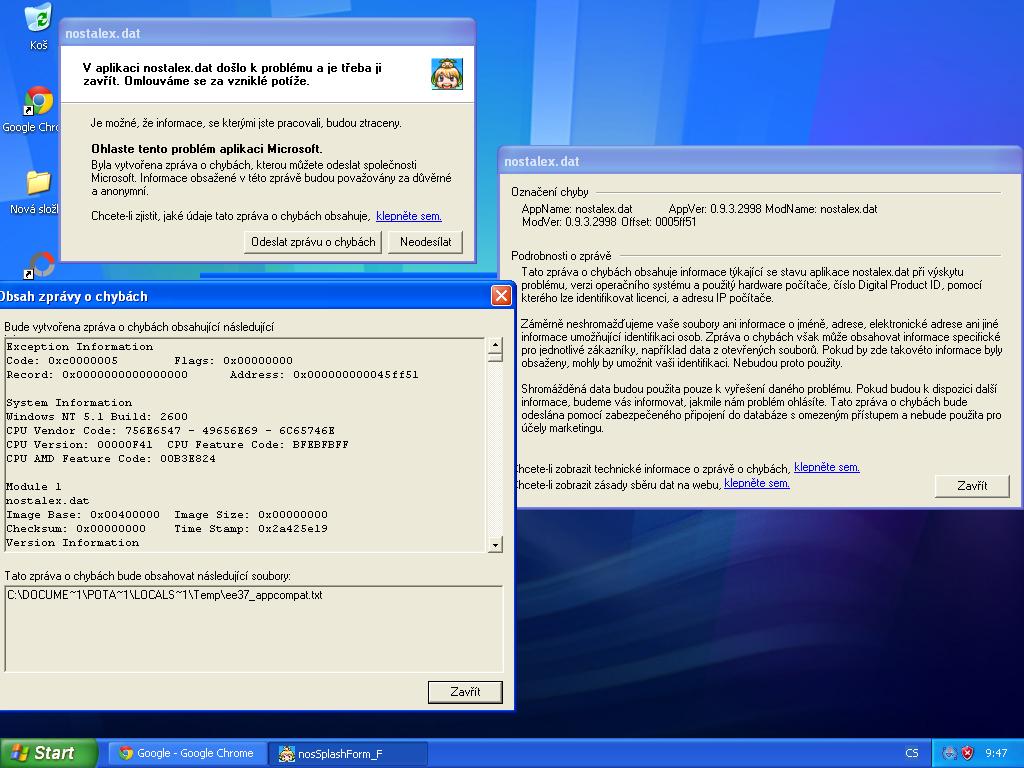Viewport: 1024px width, 768px height.
Task: Click 'Time Stamp: 0x2a425e19' text
Action: 251,529
